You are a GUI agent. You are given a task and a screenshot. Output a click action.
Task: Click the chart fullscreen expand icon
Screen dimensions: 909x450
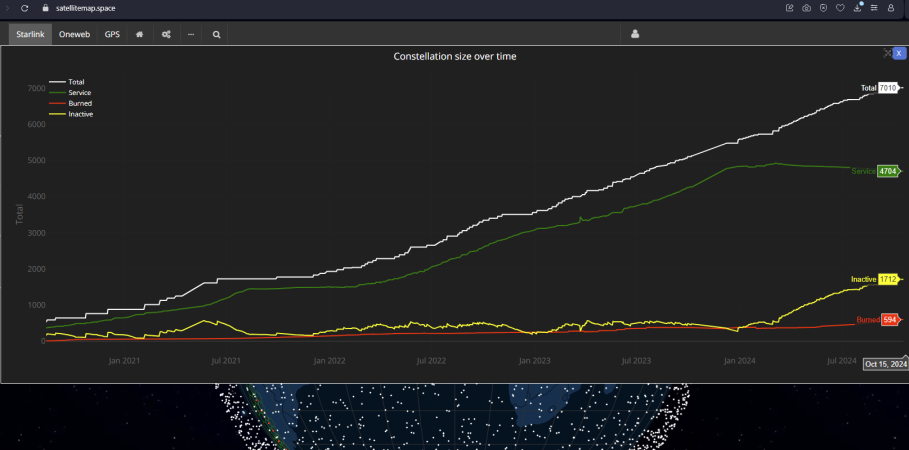point(887,53)
